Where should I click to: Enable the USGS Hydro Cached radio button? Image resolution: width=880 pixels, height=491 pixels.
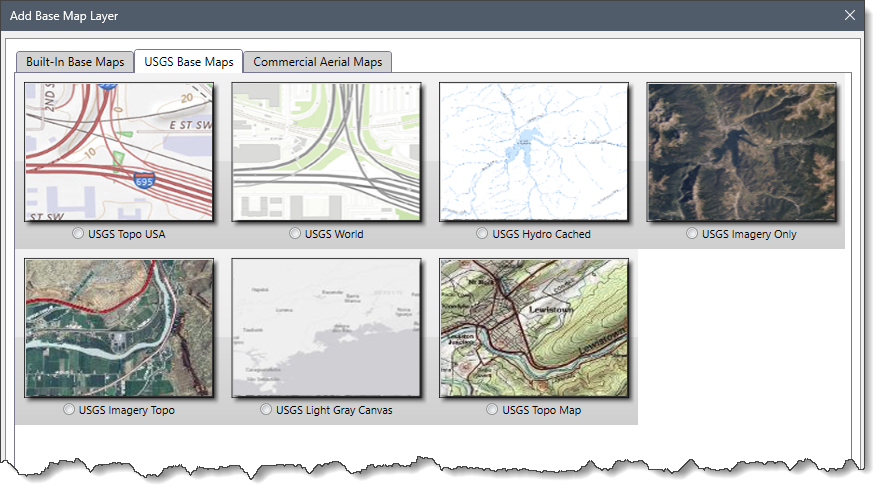click(482, 233)
